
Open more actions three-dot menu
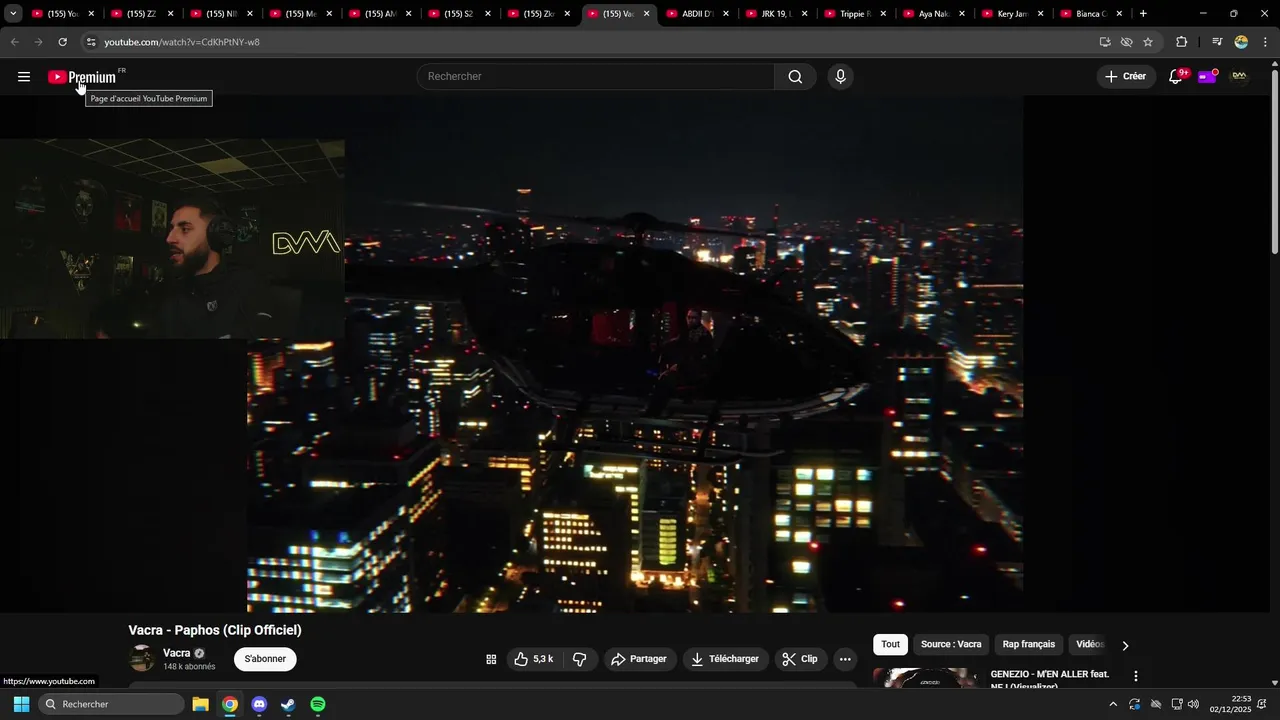pos(845,659)
